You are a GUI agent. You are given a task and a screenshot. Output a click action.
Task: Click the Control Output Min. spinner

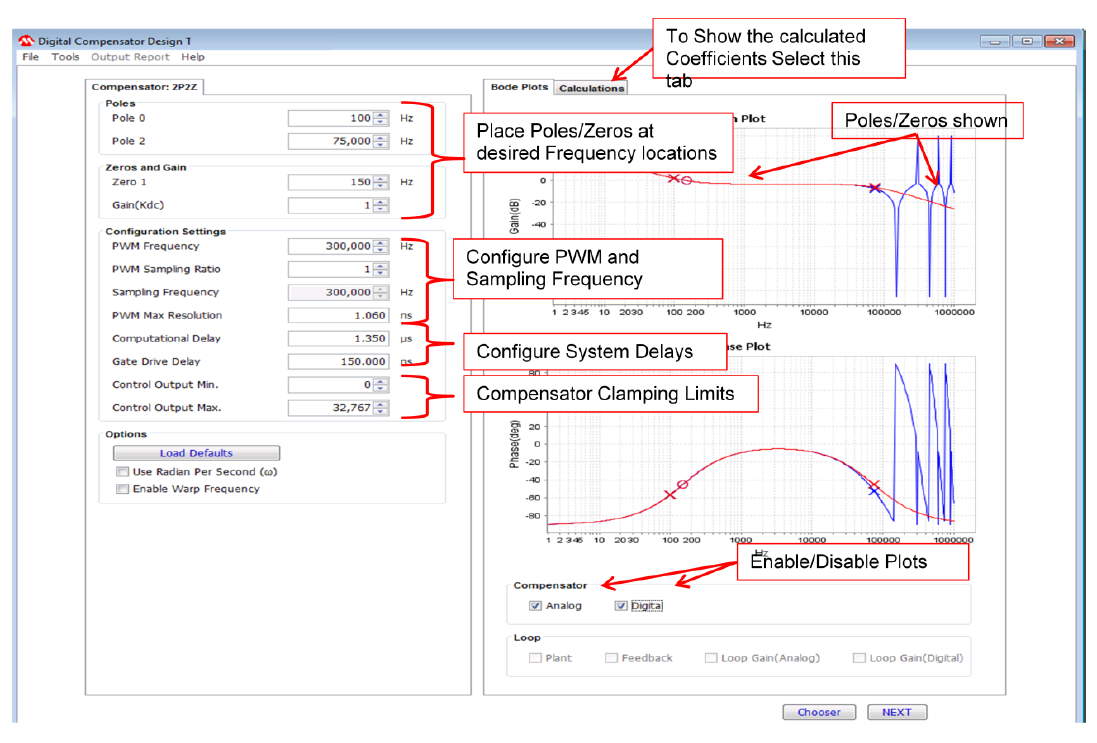381,385
